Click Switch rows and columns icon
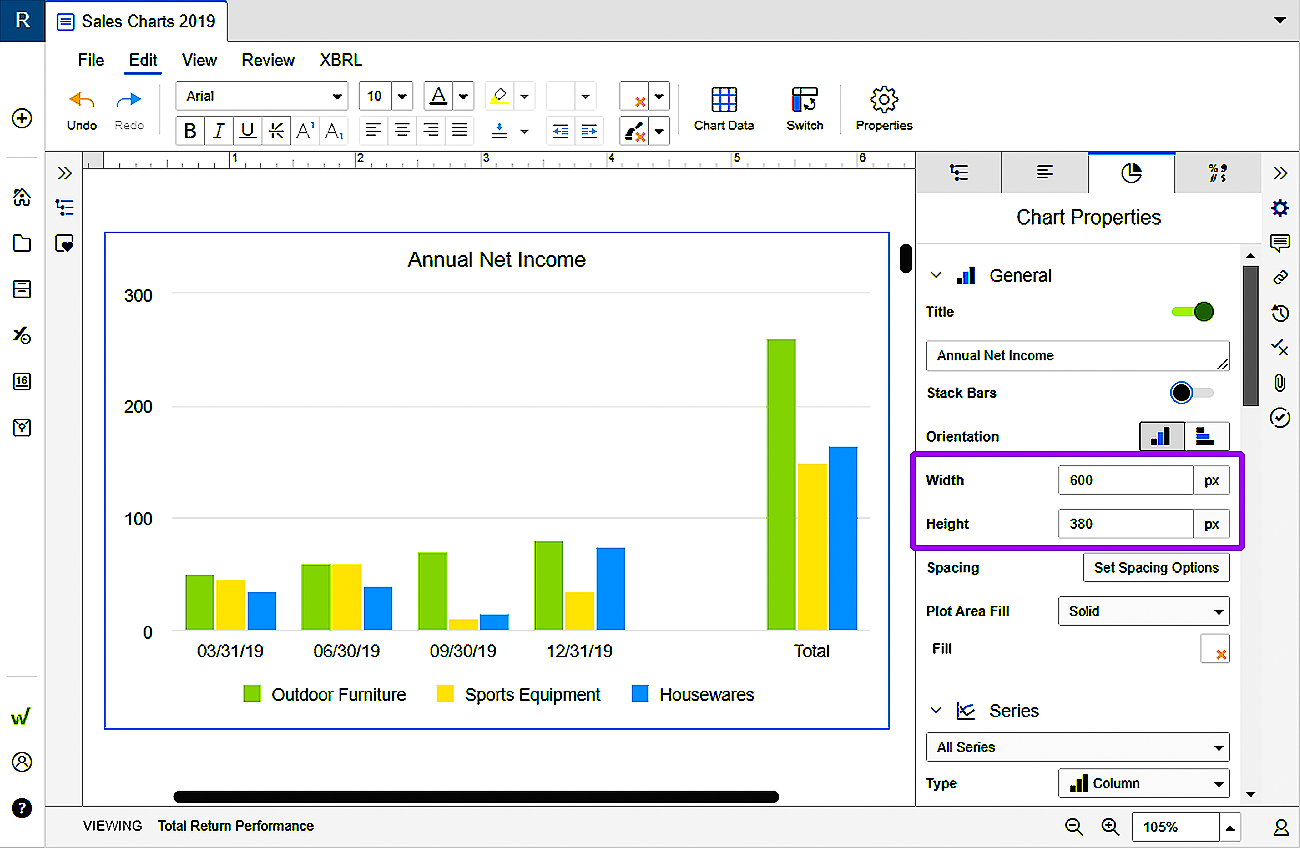Screen dimensions: 1300x848 (804, 101)
